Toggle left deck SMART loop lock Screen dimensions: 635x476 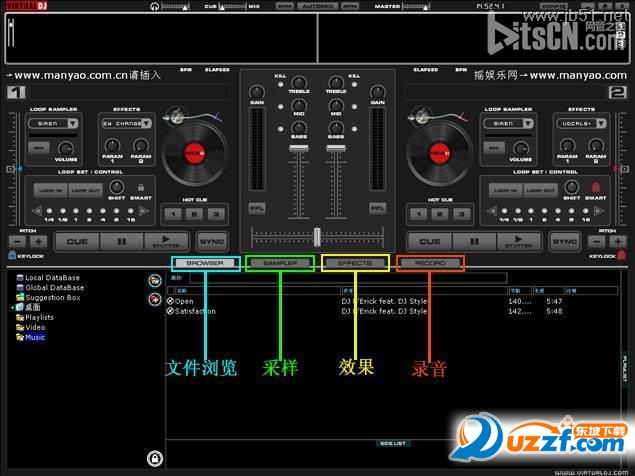tap(141, 188)
